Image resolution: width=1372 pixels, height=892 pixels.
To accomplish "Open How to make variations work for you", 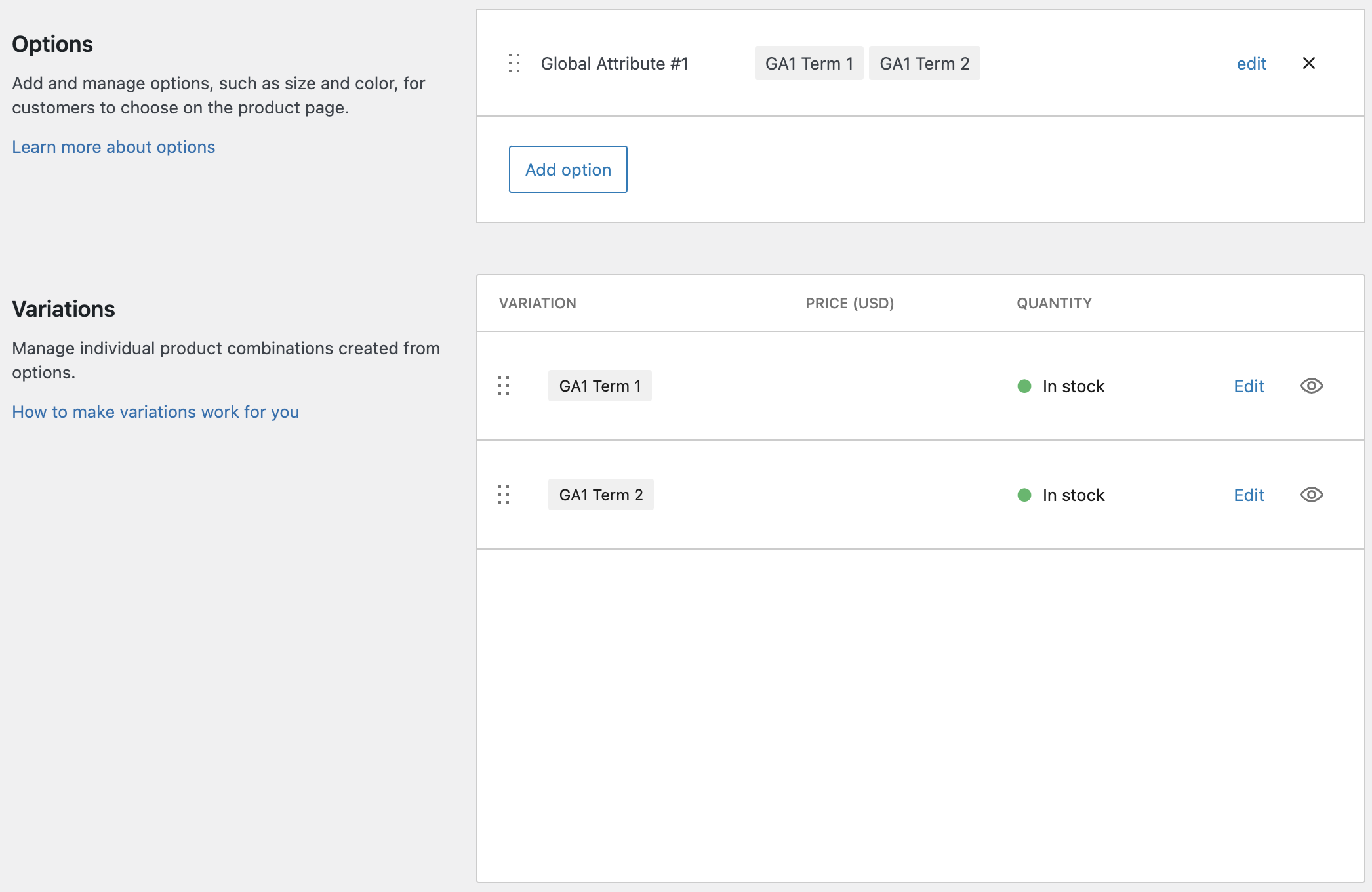I will pos(155,412).
